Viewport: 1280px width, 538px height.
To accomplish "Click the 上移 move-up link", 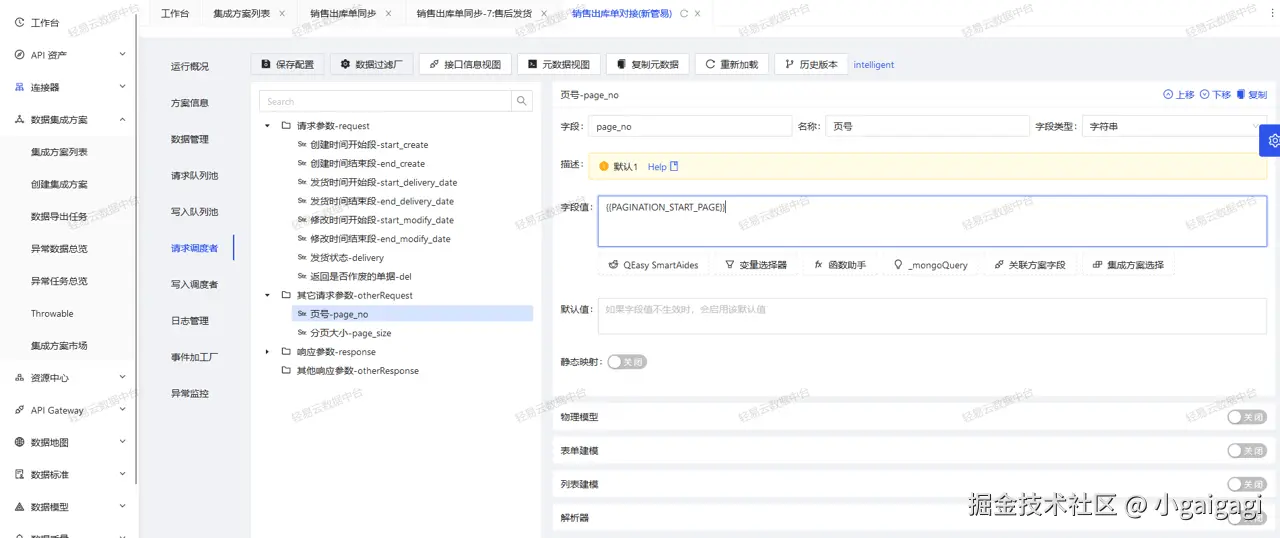I will (x=1179, y=94).
